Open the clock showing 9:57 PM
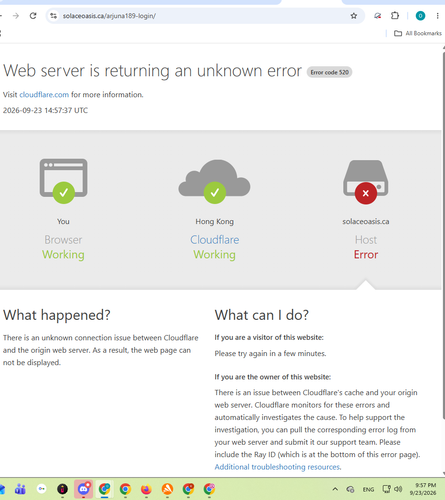Screen dimensions: 445x500 (x=423, y=489)
